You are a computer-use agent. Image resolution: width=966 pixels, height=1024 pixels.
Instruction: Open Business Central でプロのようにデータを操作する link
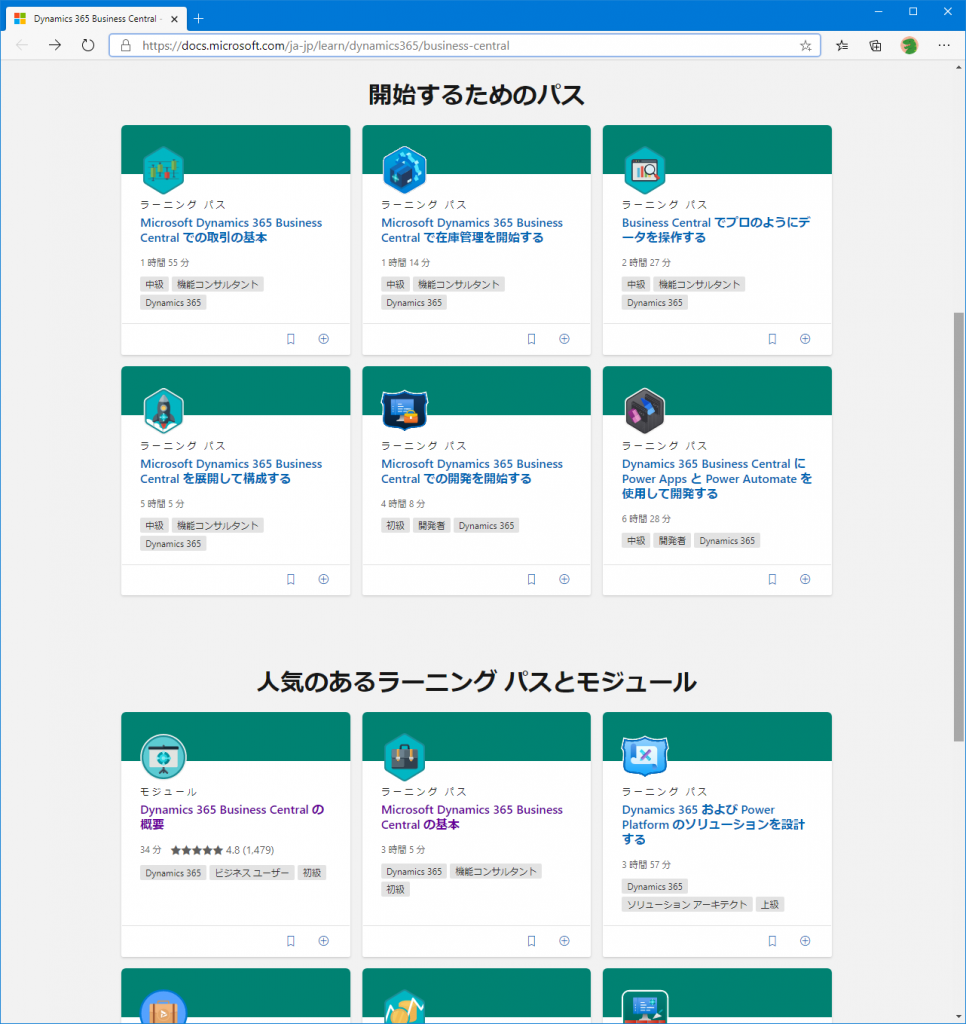[716, 230]
